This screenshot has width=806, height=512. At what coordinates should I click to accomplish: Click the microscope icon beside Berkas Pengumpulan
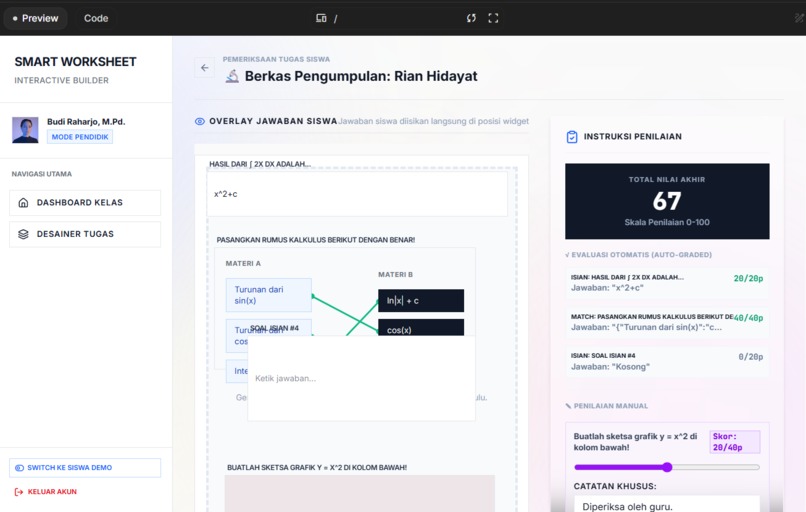pos(232,76)
